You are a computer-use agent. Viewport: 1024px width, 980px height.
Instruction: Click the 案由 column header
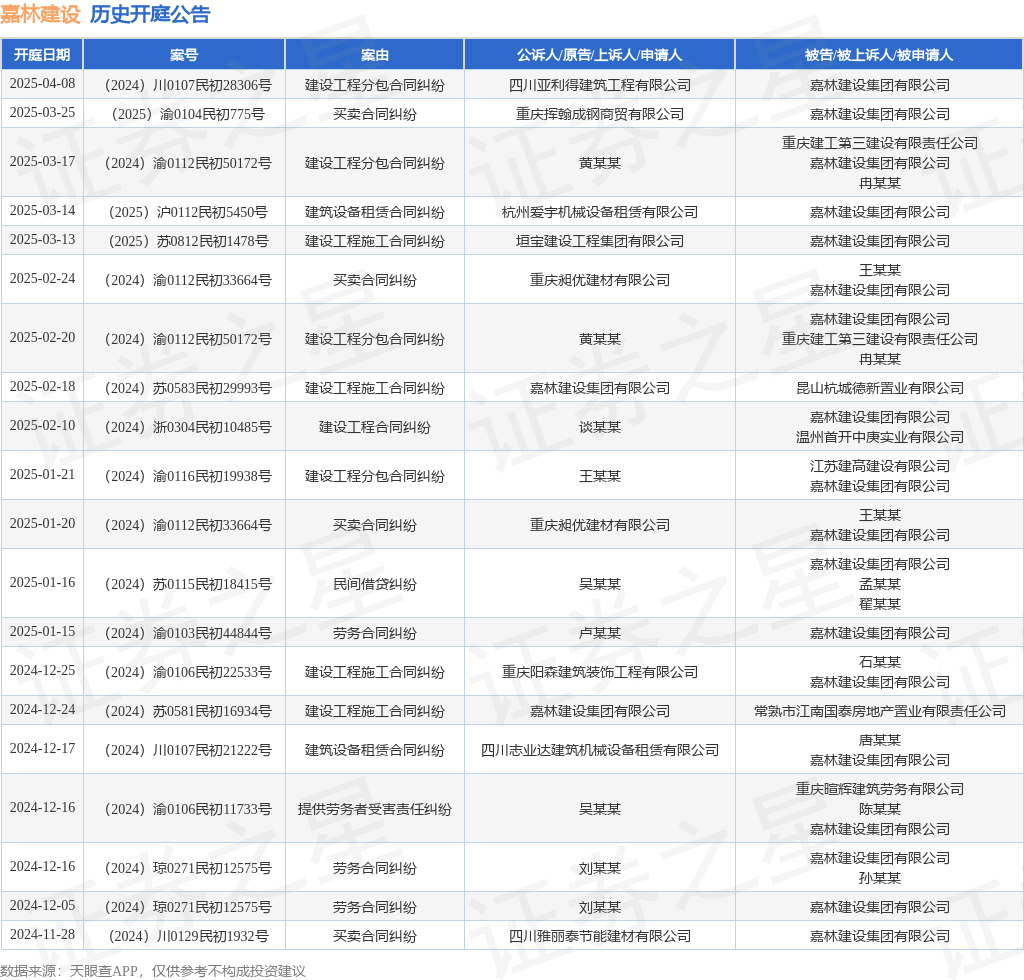[x=375, y=55]
